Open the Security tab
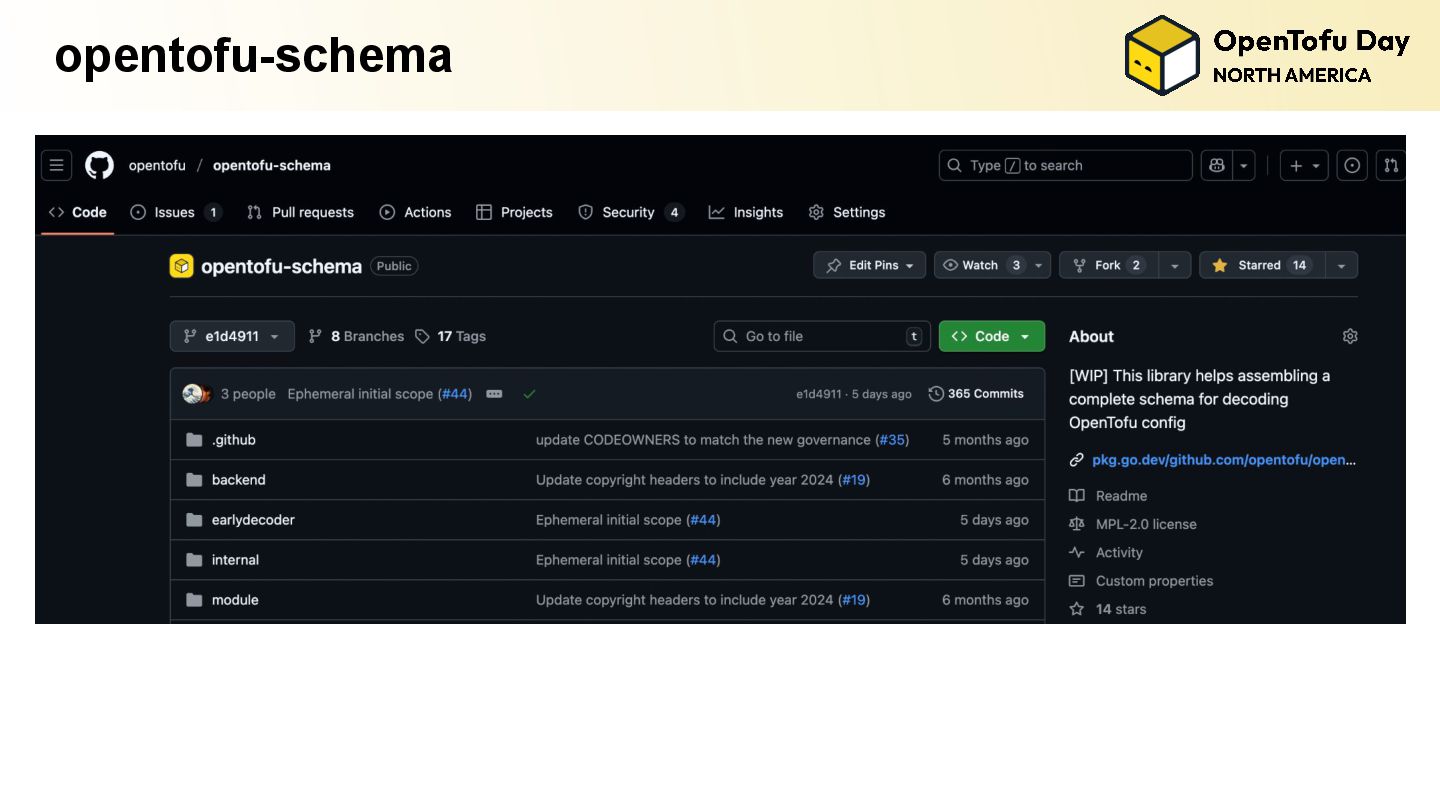Image resolution: width=1440 pixels, height=810 pixels. pos(631,212)
